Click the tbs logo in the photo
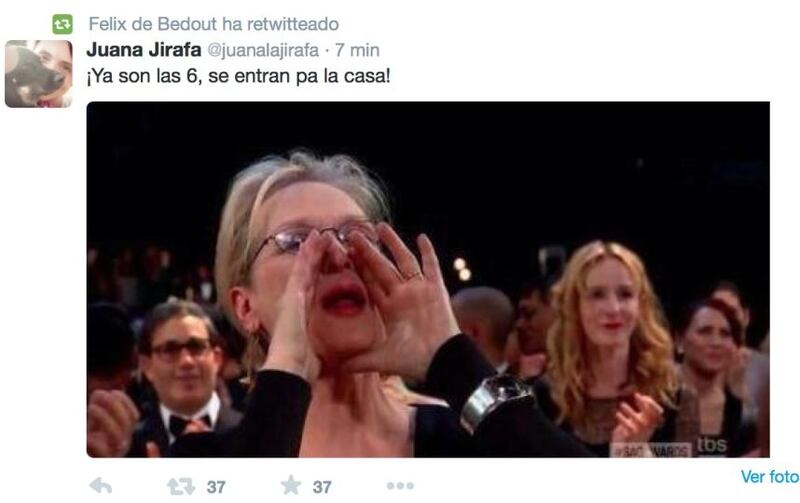Screen dimensions: 800x503 point(712,444)
